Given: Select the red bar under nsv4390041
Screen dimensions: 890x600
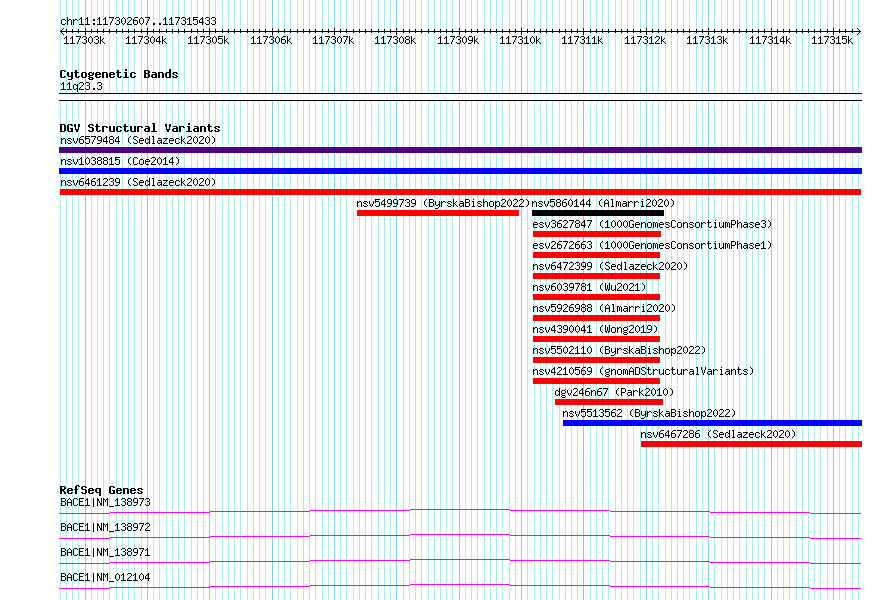Looking at the screenshot, I should coord(596,339).
